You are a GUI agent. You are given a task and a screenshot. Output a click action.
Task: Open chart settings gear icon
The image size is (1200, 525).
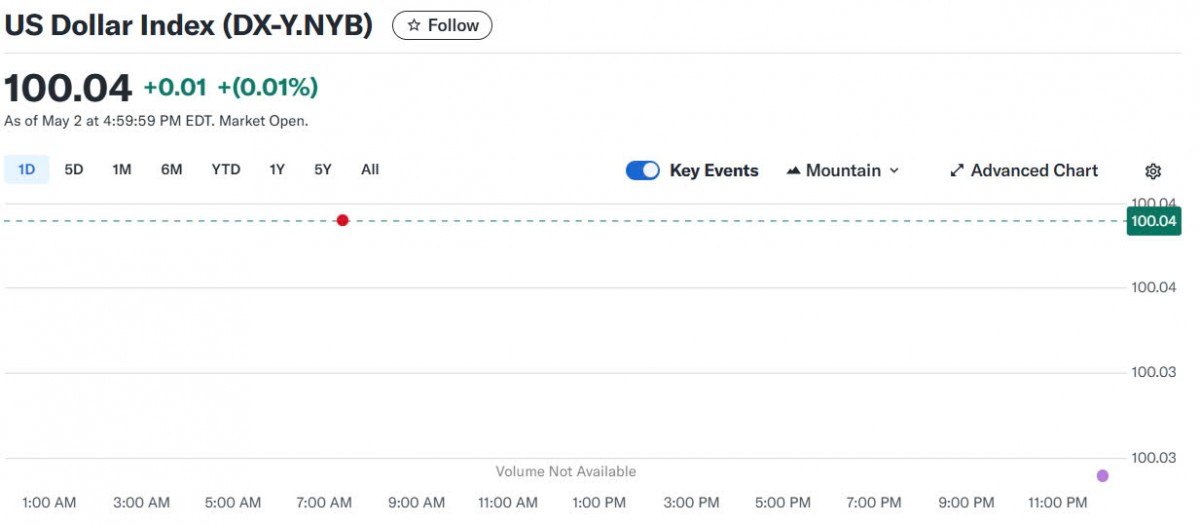click(x=1153, y=171)
